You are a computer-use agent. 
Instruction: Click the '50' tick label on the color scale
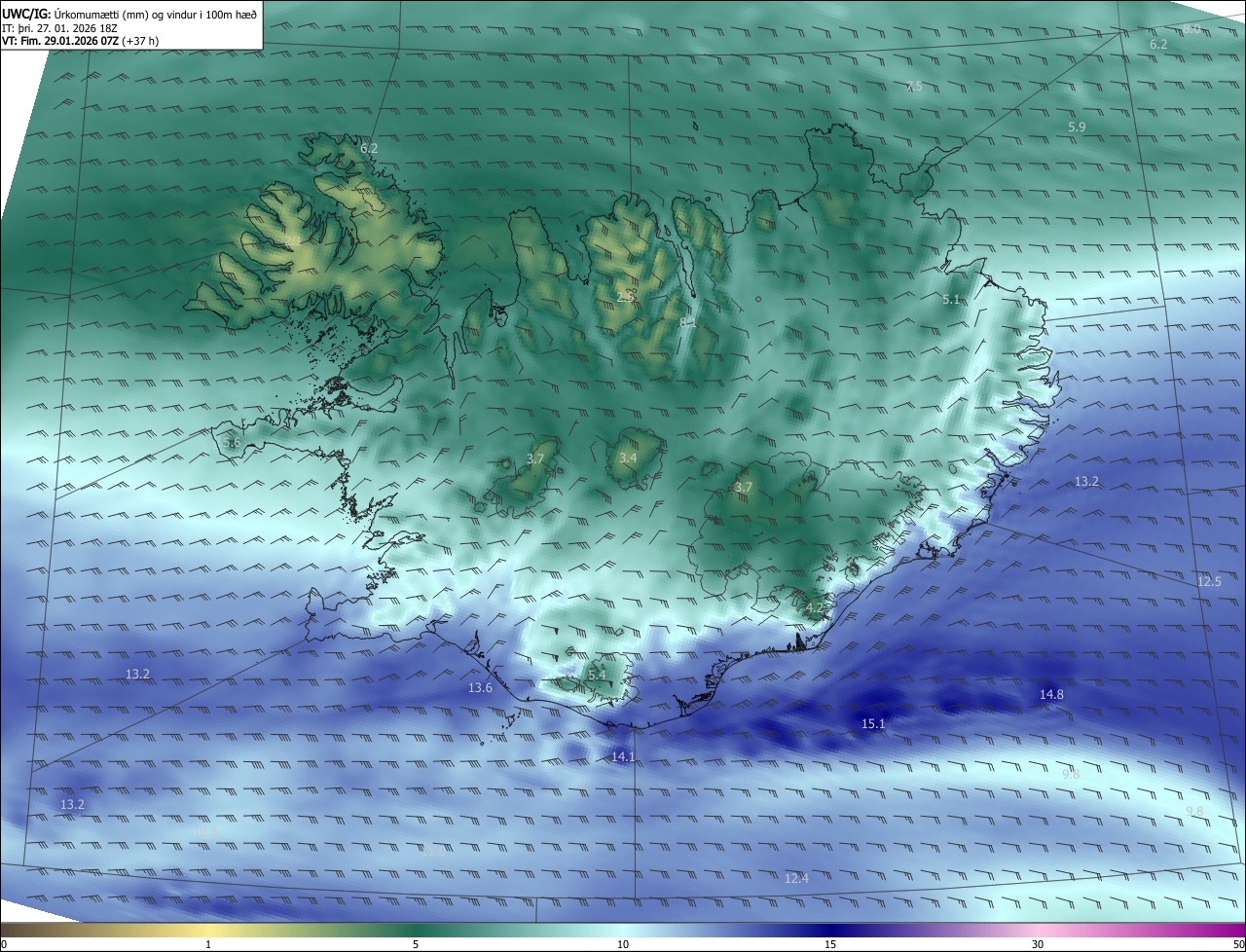[x=1238, y=944]
